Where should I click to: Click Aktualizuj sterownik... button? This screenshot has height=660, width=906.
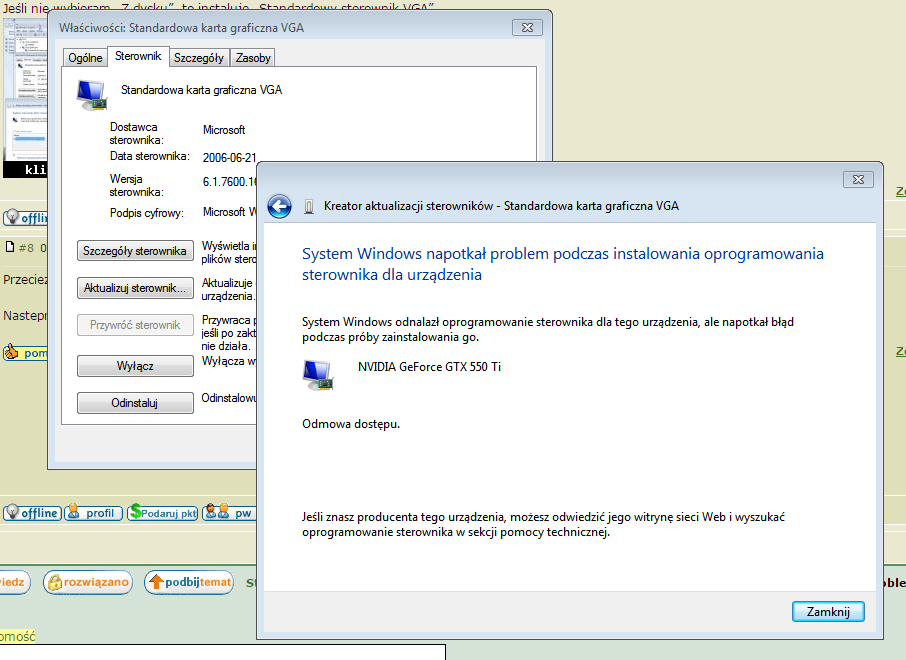click(135, 288)
